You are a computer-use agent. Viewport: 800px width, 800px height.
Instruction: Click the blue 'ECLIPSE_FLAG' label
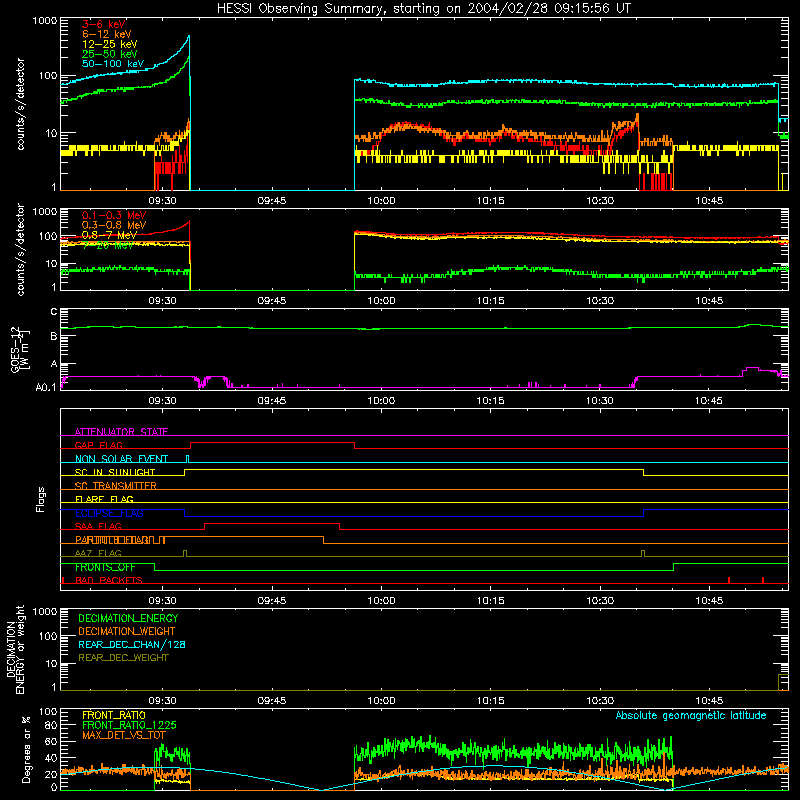pyautogui.click(x=109, y=513)
